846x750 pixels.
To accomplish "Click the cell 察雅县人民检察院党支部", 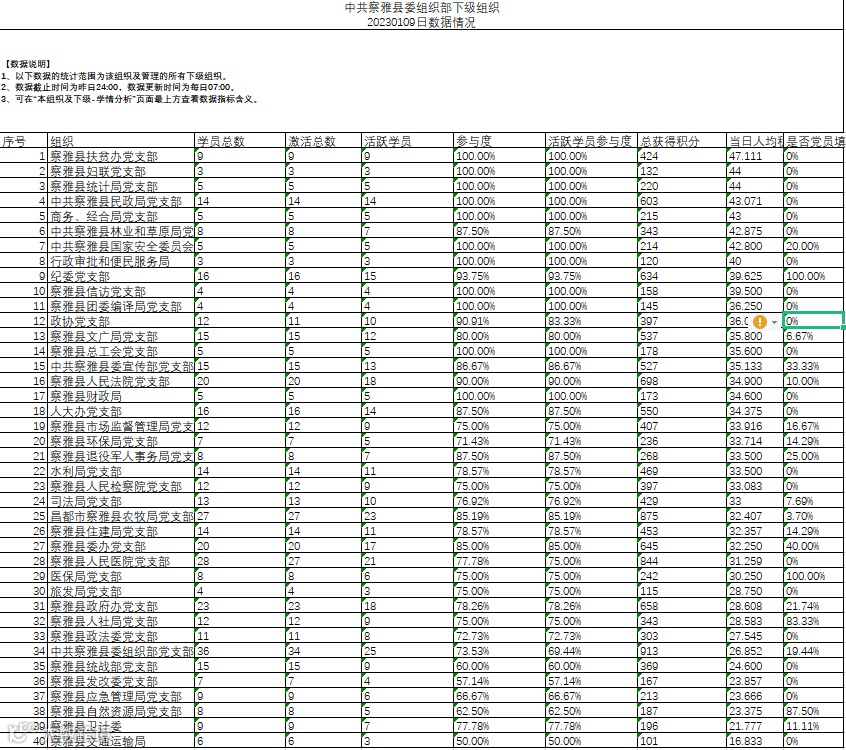I will pyautogui.click(x=121, y=486).
